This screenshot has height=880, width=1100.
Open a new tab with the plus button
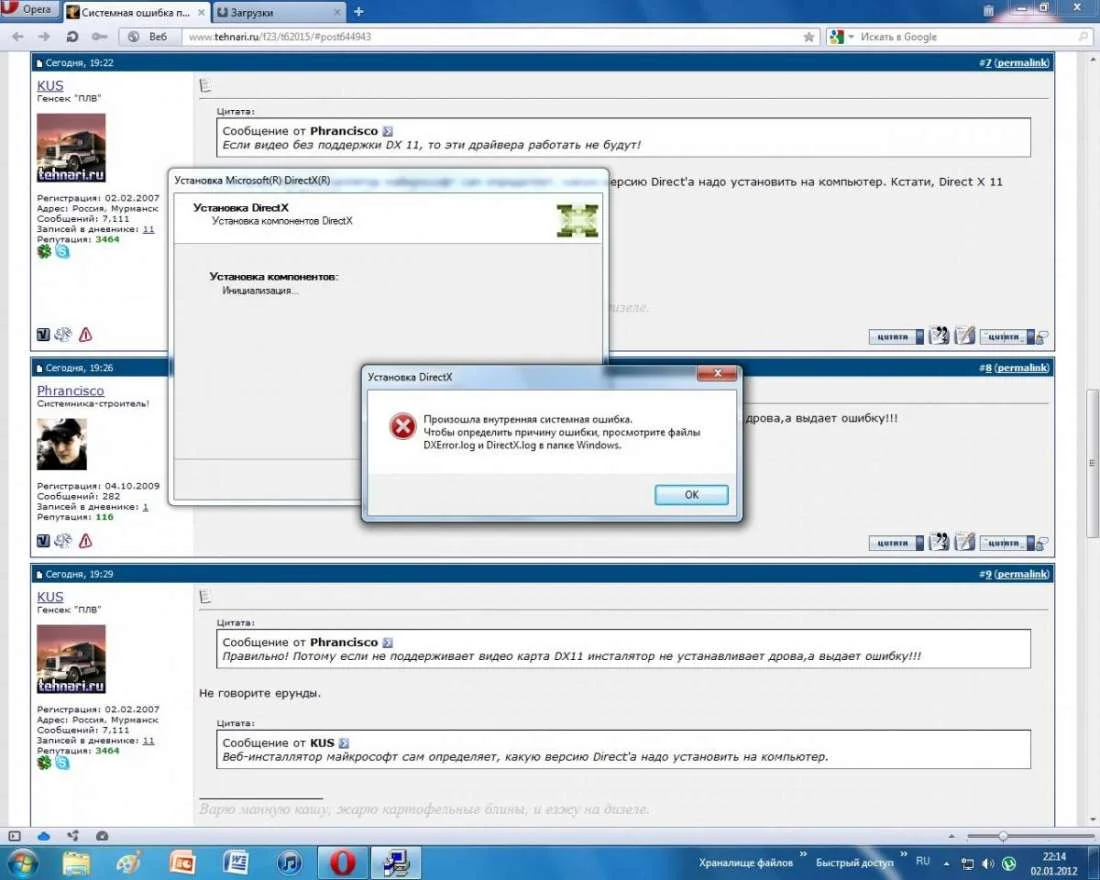(358, 12)
